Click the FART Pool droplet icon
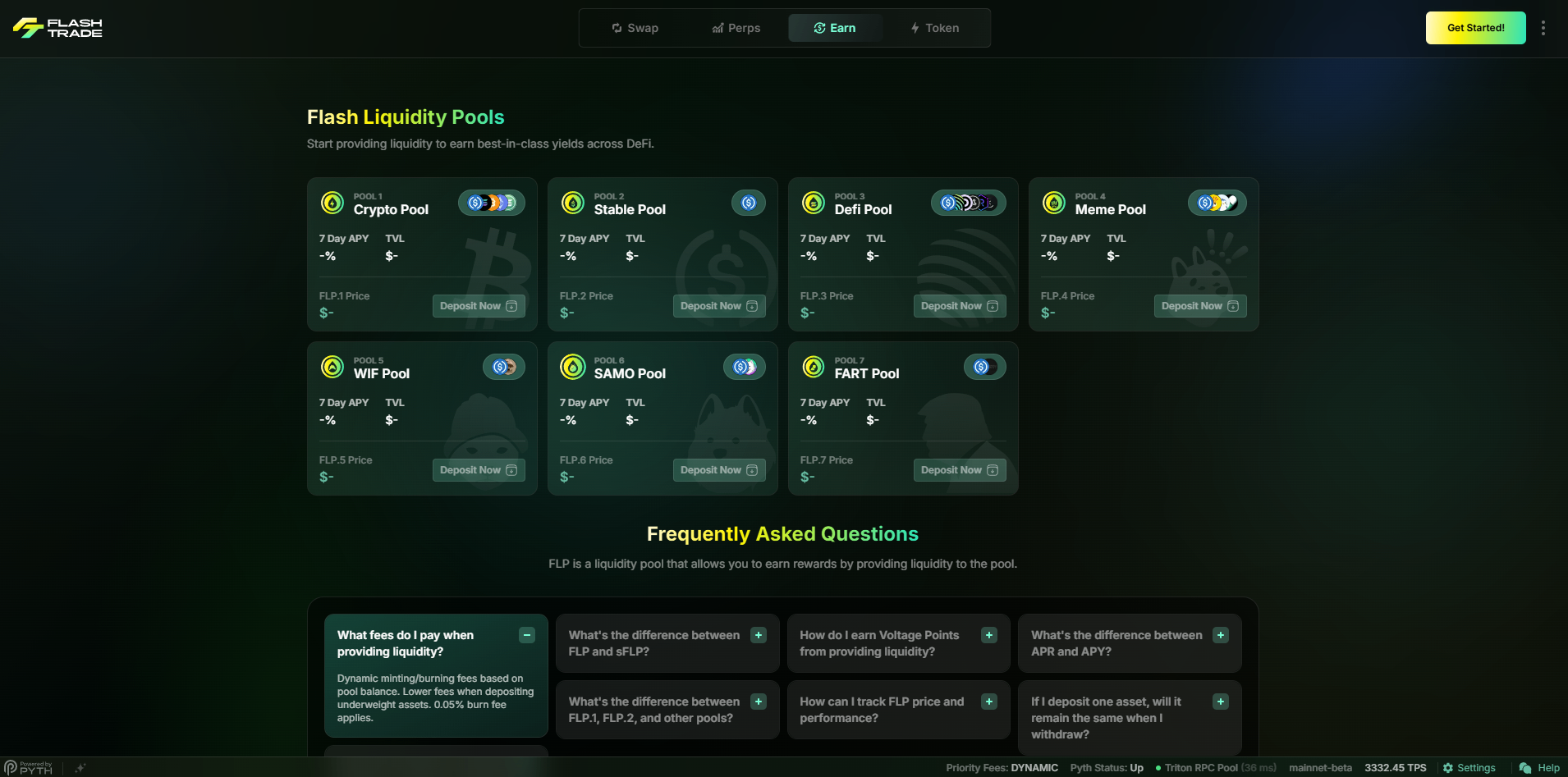 (x=813, y=367)
